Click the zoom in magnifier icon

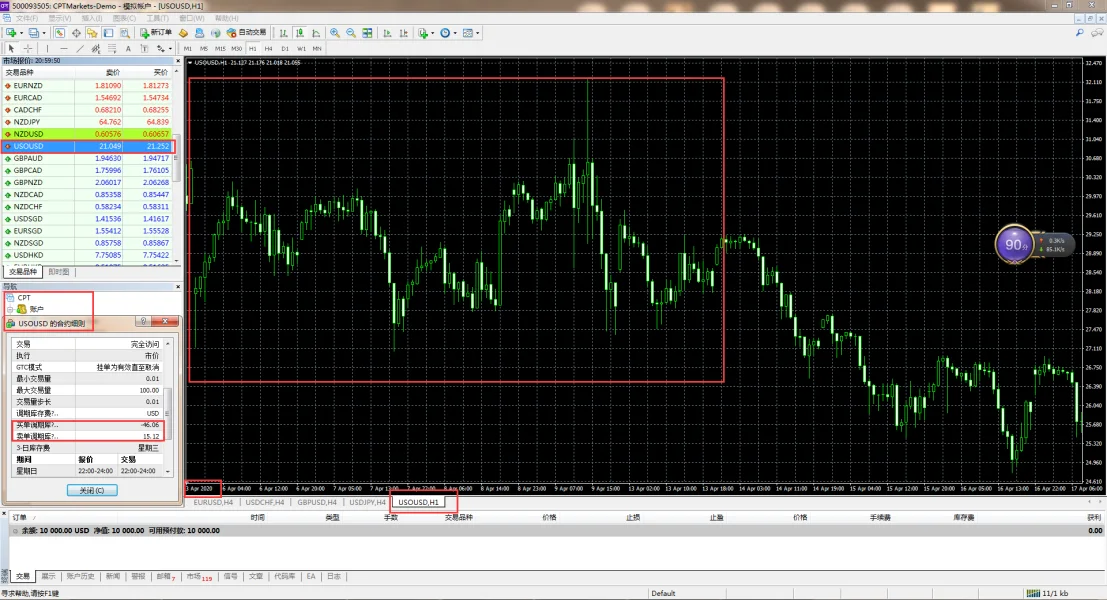coord(335,33)
